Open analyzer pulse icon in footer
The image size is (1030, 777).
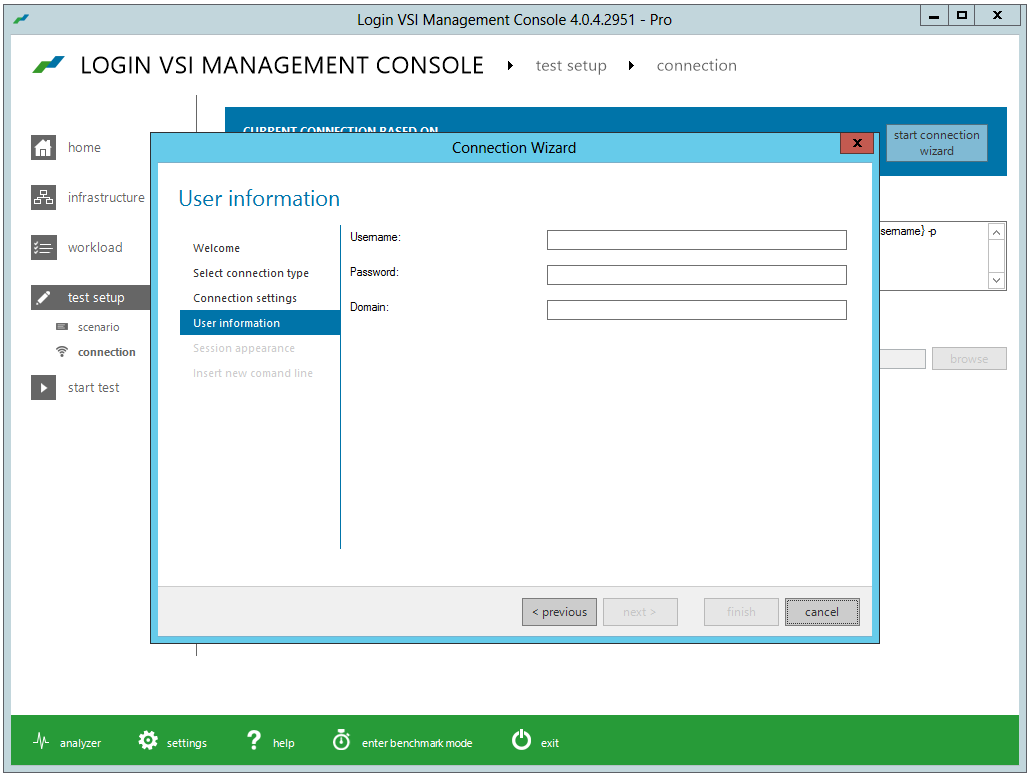[x=41, y=742]
